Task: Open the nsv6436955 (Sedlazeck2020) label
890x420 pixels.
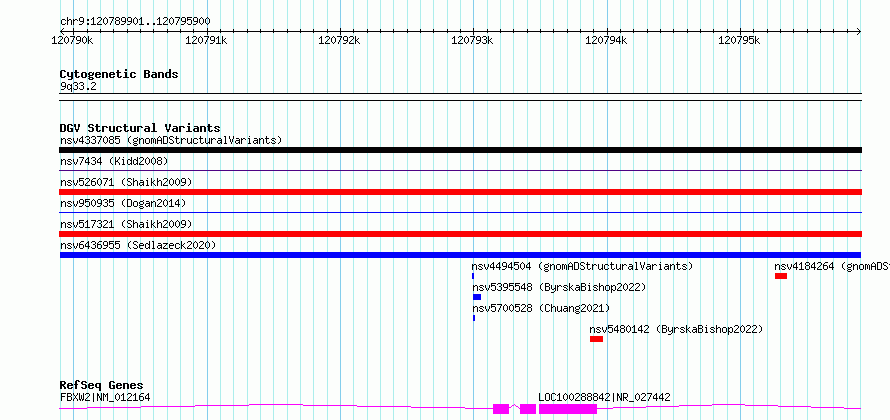Action: pos(138,245)
